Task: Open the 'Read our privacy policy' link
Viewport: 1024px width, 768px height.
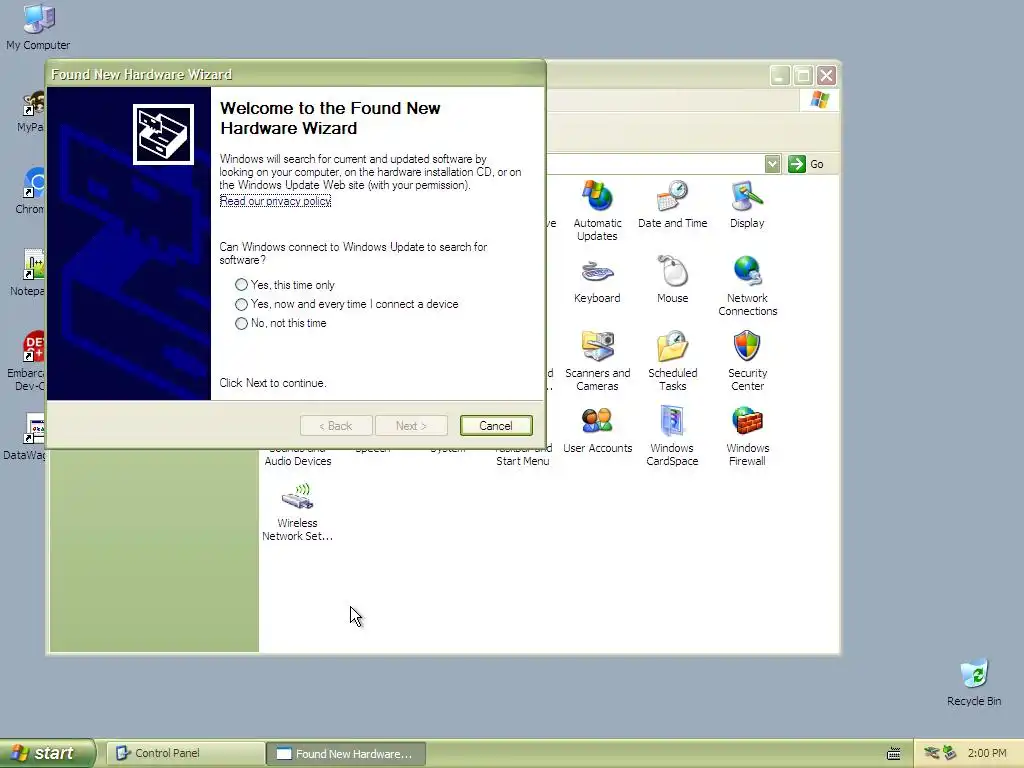Action: [x=275, y=201]
